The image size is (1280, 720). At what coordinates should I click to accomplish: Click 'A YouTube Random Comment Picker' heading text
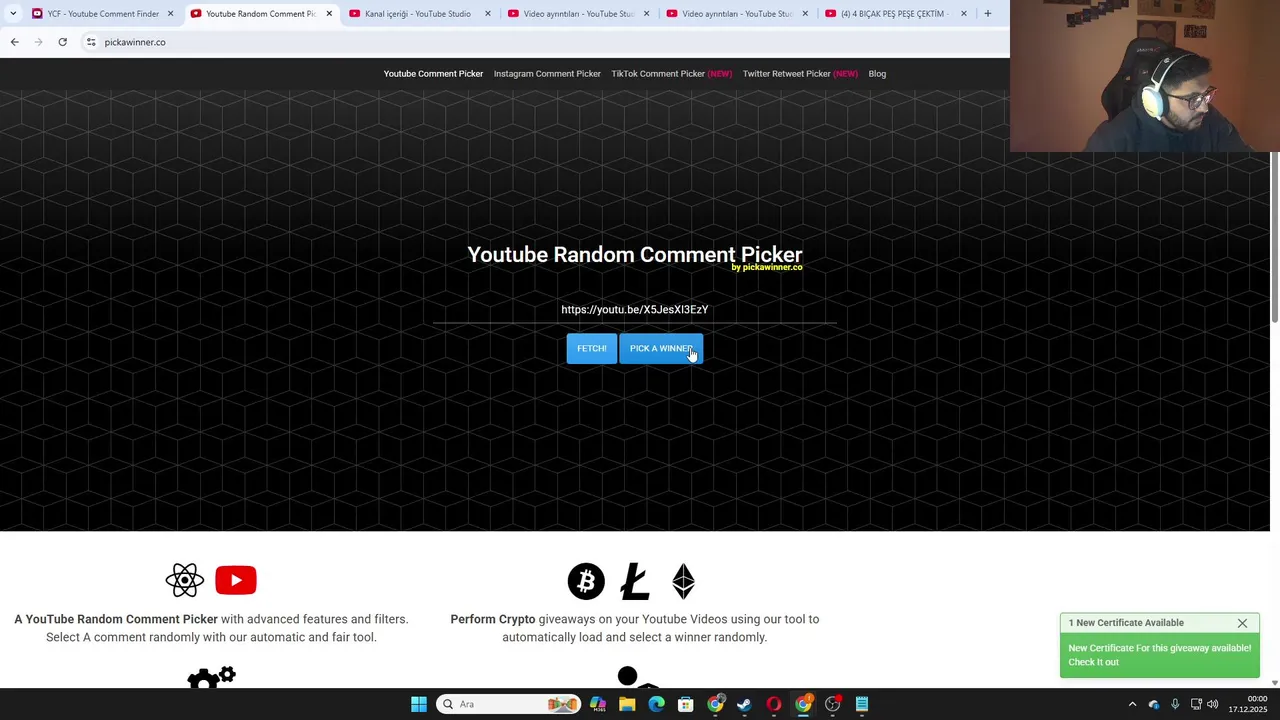click(x=116, y=619)
